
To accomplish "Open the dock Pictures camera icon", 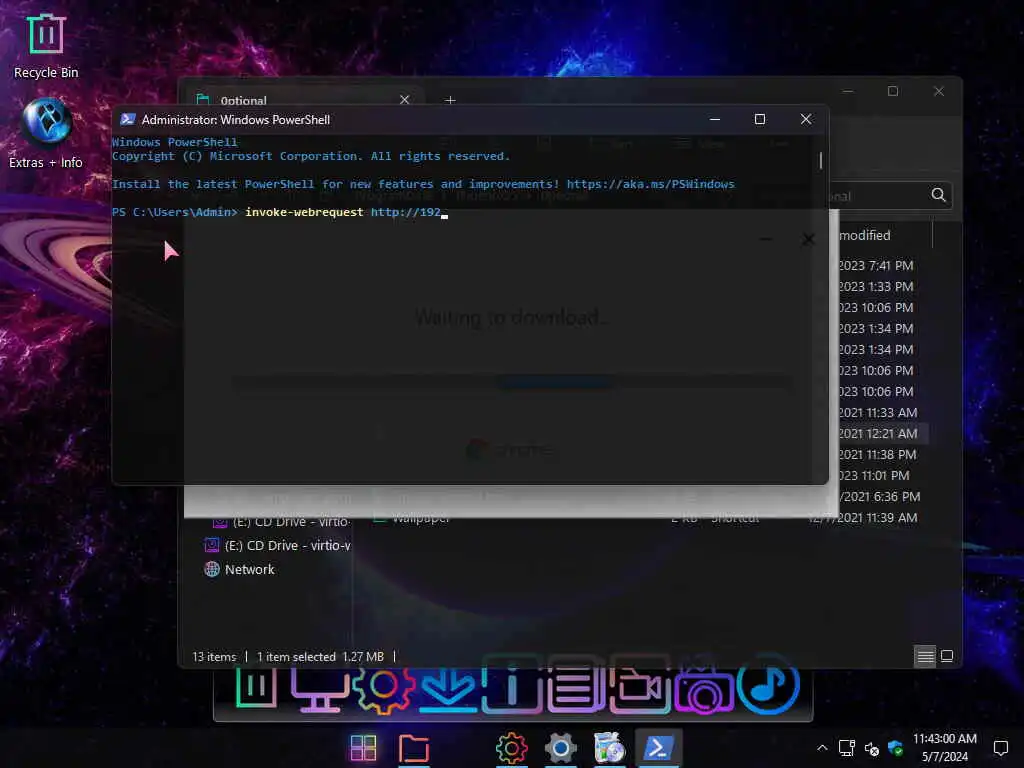I will click(703, 688).
